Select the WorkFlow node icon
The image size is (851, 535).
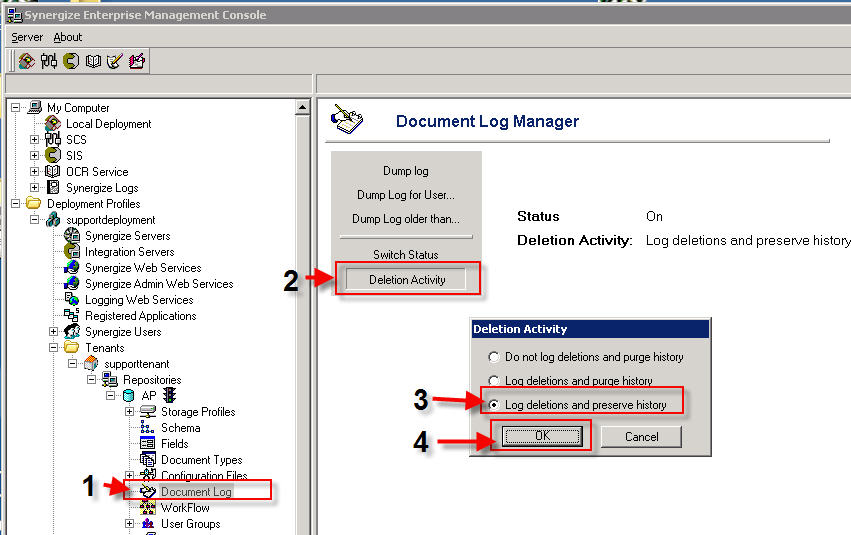tap(148, 507)
